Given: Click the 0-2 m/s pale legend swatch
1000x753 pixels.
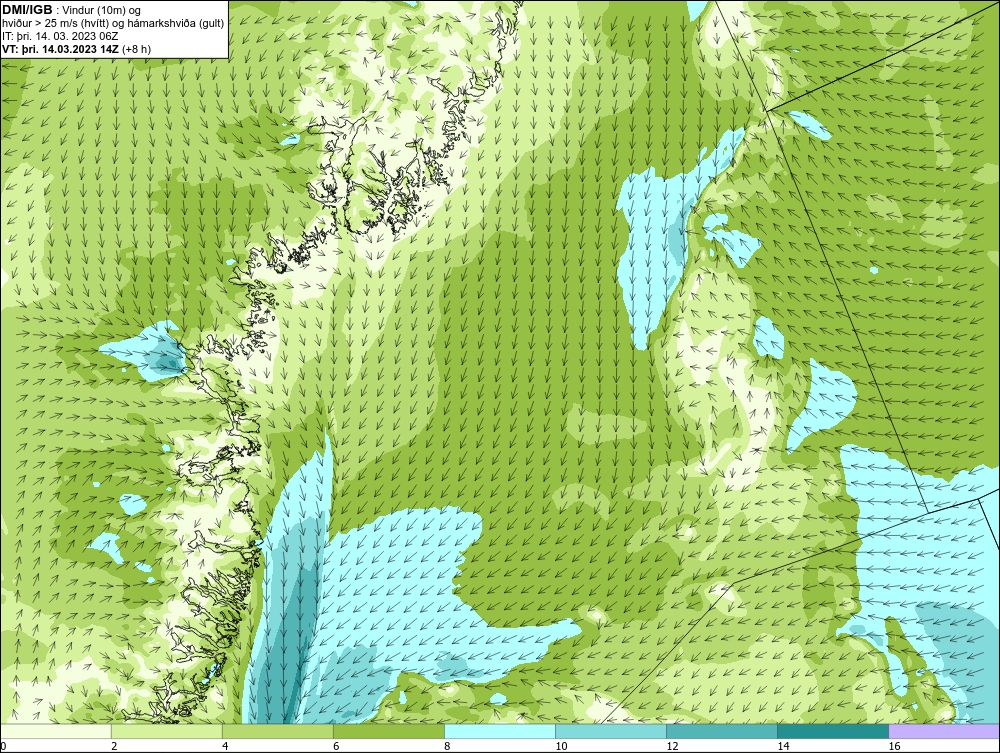Looking at the screenshot, I should tap(56, 731).
